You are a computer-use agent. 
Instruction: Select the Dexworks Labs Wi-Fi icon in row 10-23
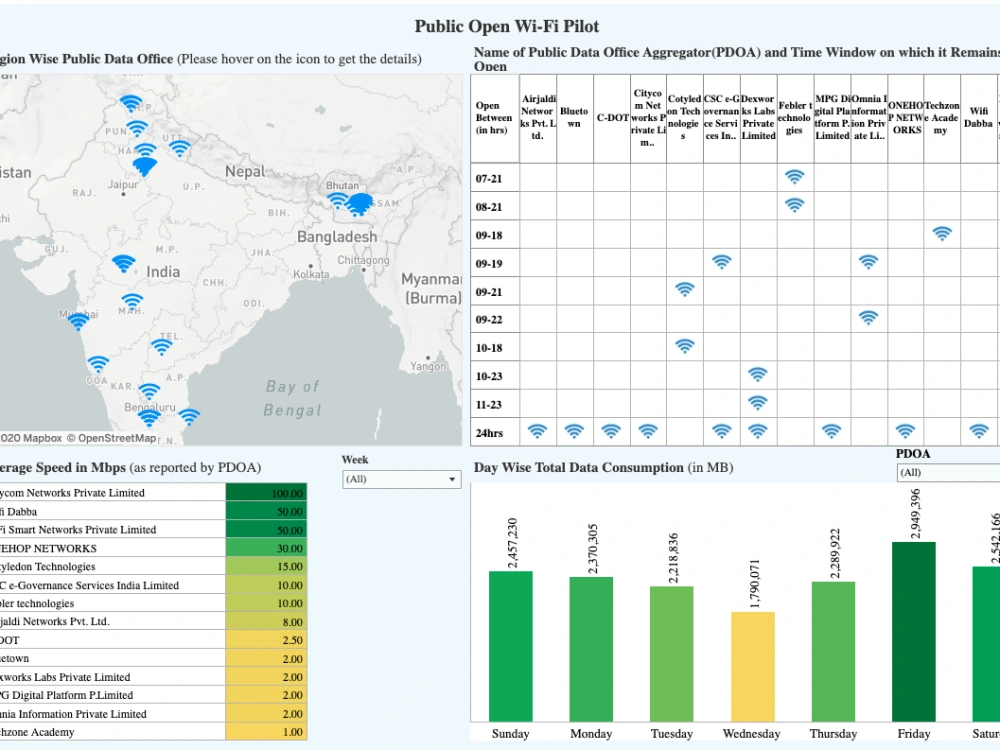757,374
